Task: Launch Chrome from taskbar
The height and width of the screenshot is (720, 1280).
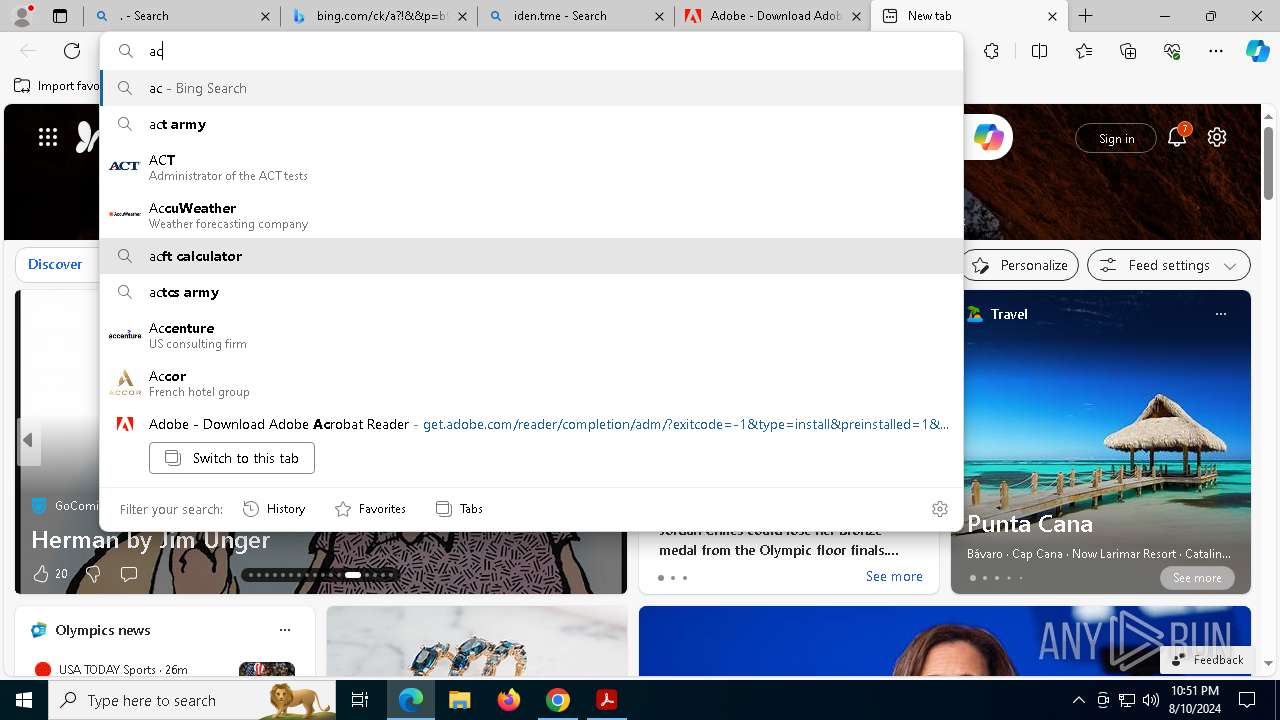Action: point(557,700)
